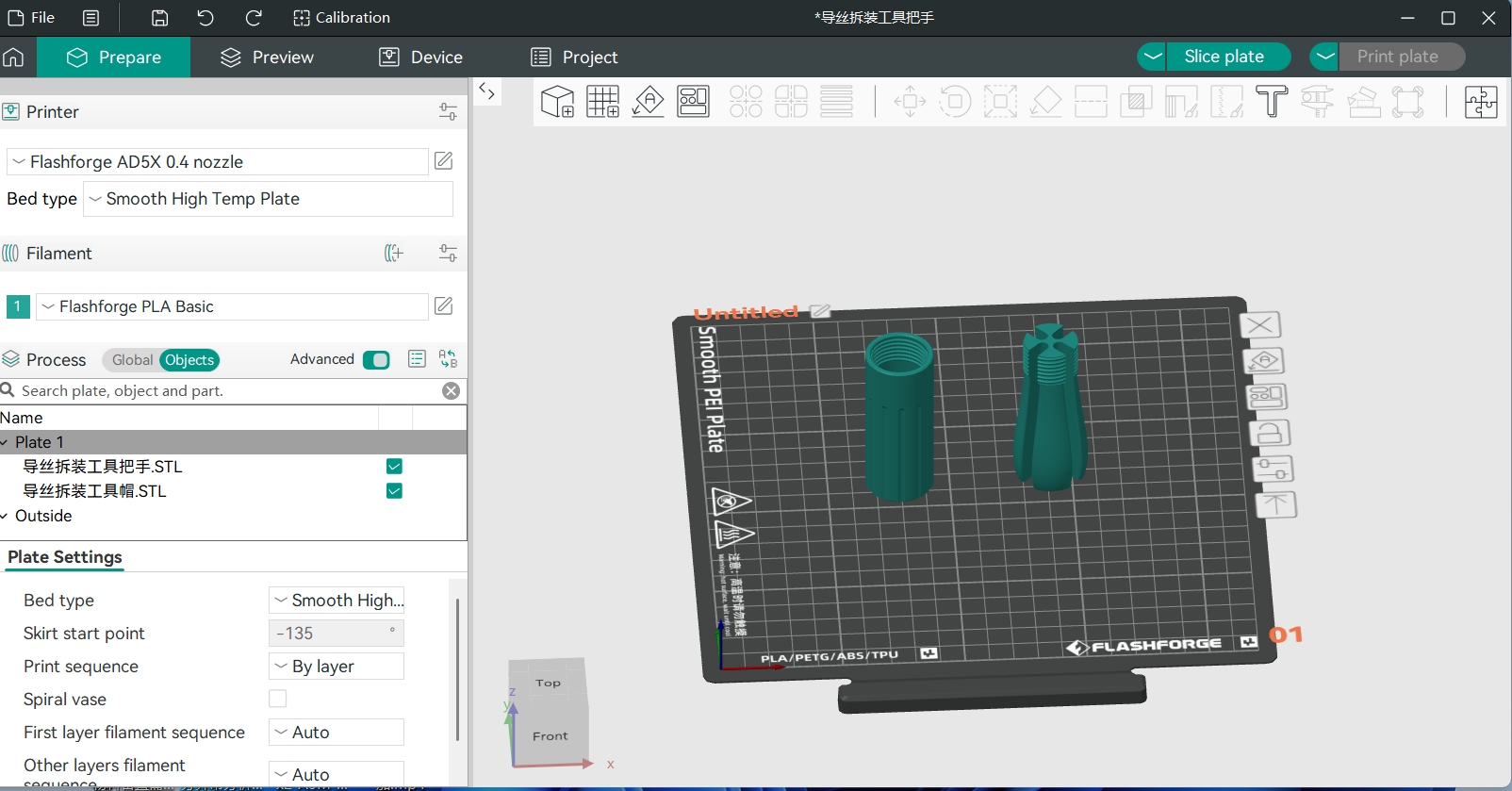Switch Process view to Objects
The height and width of the screenshot is (791, 1512).
pyautogui.click(x=189, y=359)
